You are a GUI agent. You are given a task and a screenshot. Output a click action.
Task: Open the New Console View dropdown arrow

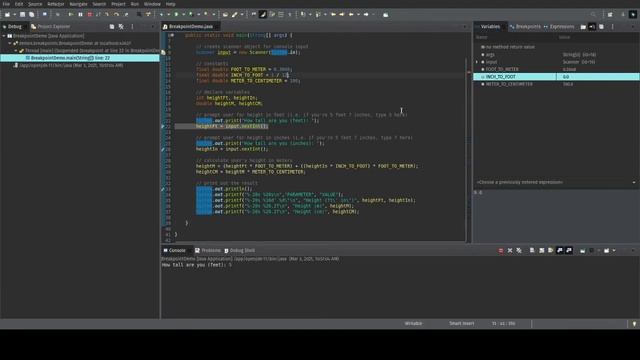click(614, 250)
